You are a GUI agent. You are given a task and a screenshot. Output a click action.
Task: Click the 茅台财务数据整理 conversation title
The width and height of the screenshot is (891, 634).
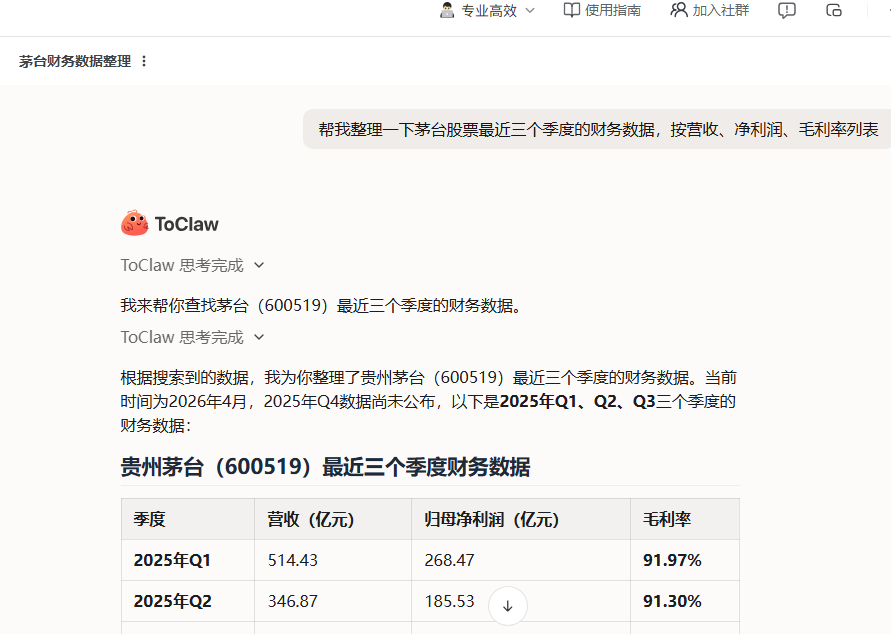[x=75, y=61]
